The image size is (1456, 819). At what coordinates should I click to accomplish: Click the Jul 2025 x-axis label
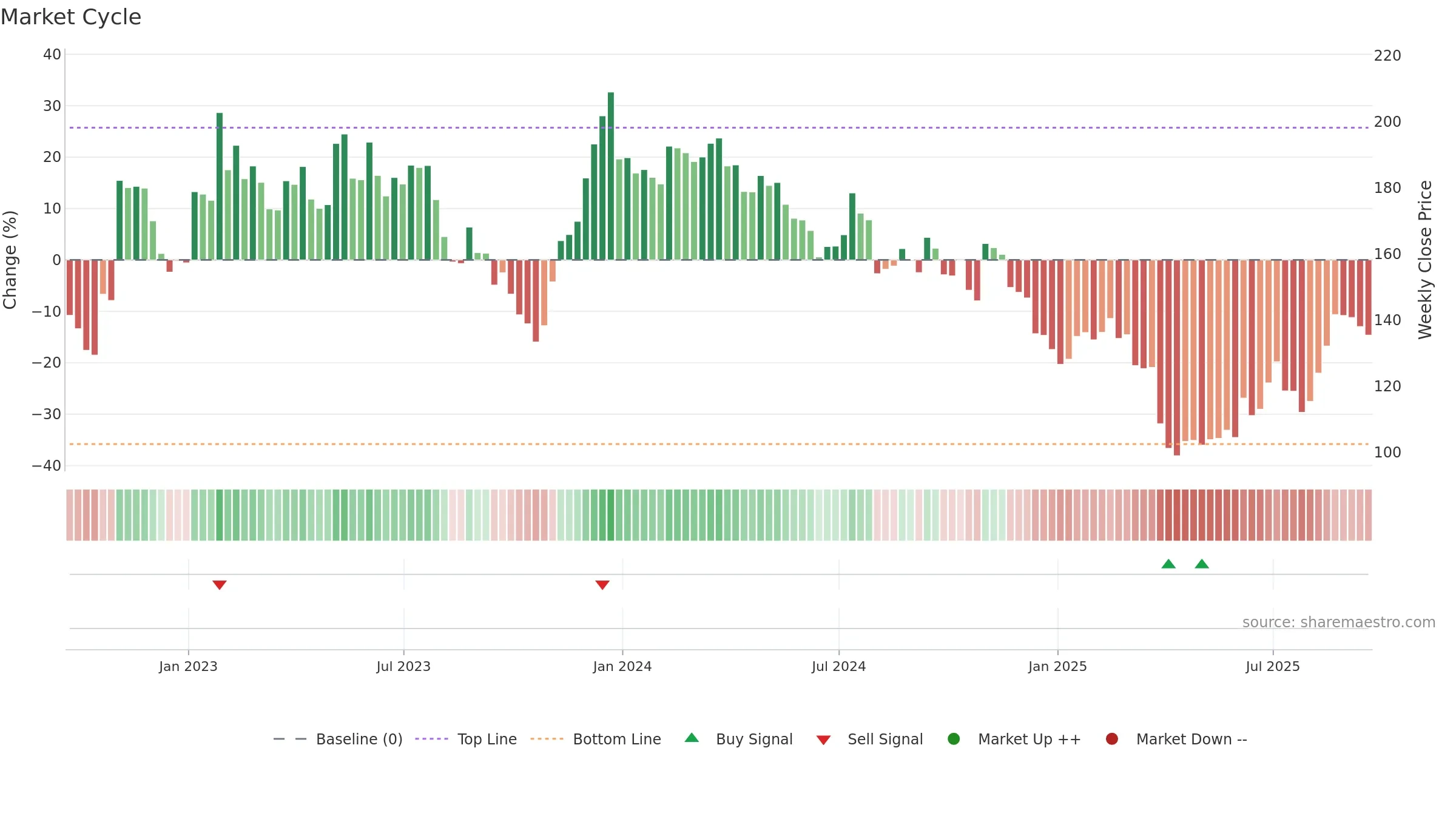(1273, 666)
